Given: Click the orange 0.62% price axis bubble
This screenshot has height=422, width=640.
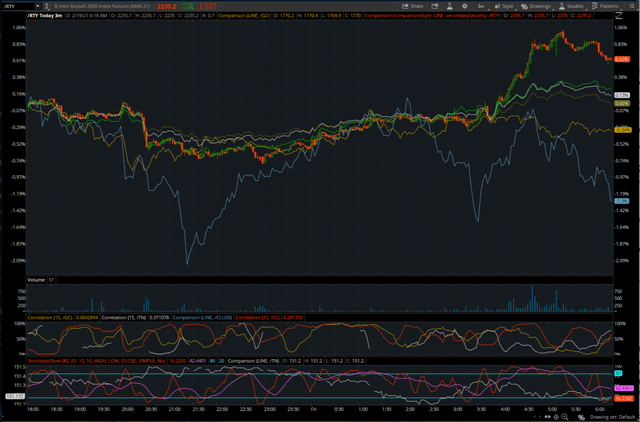Looking at the screenshot, I should 622,59.
